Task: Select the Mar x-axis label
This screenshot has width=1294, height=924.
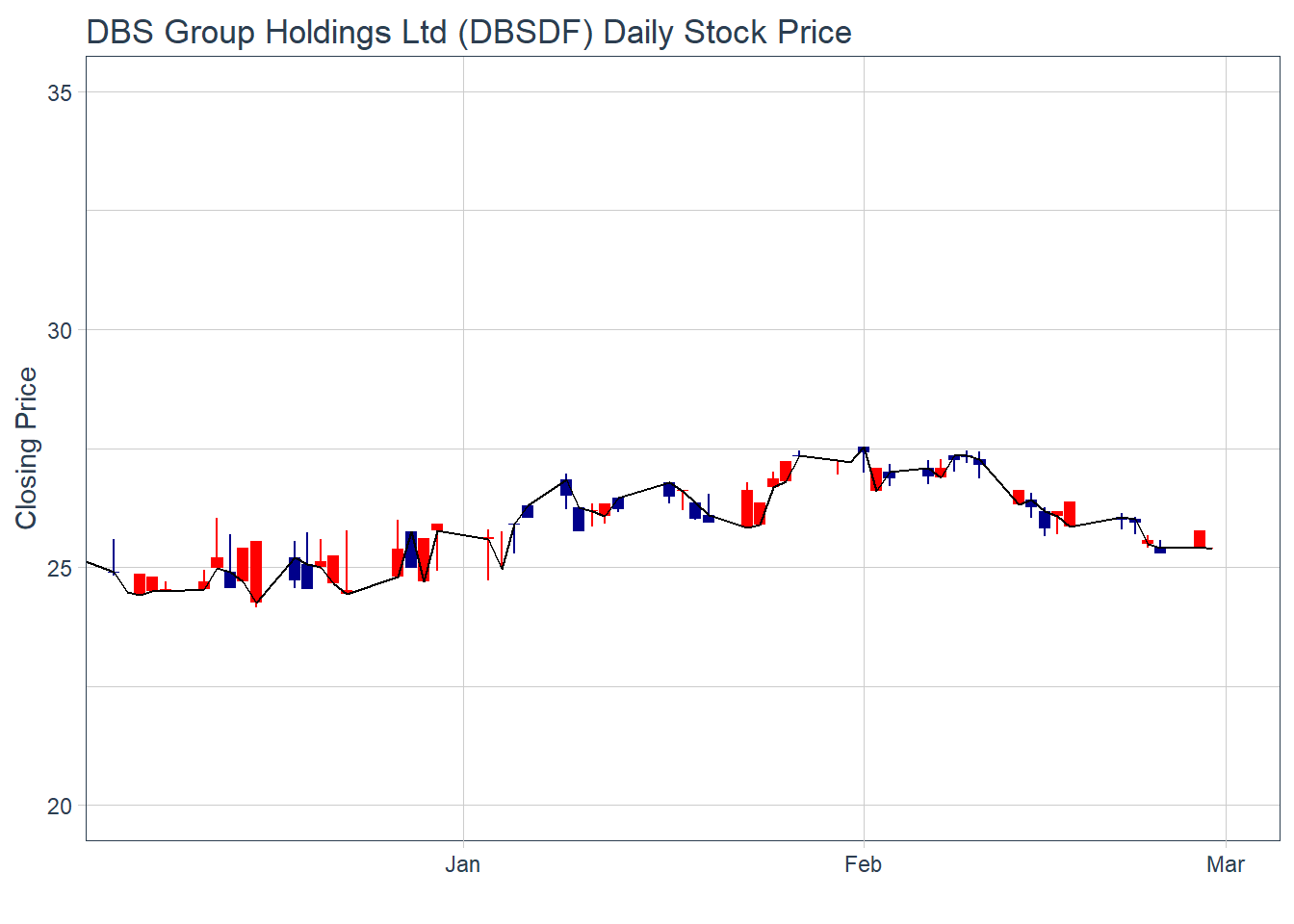Action: [x=1225, y=864]
